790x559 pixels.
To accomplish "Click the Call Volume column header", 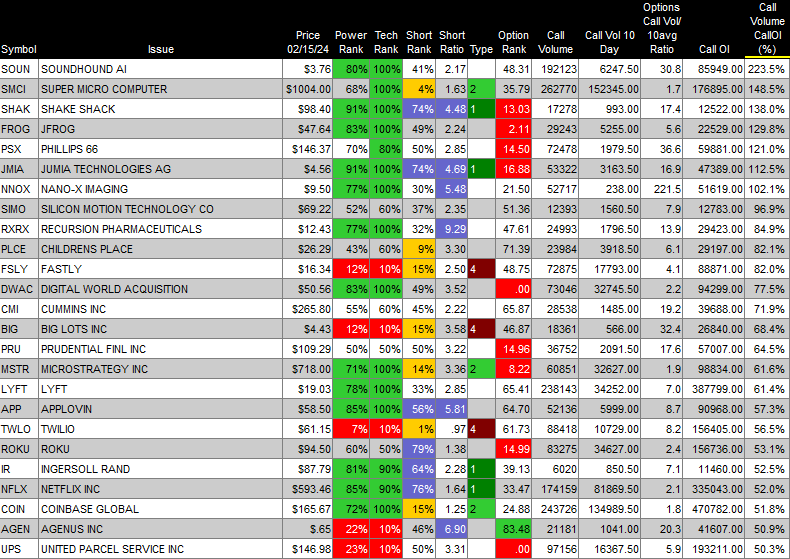I will pos(555,42).
